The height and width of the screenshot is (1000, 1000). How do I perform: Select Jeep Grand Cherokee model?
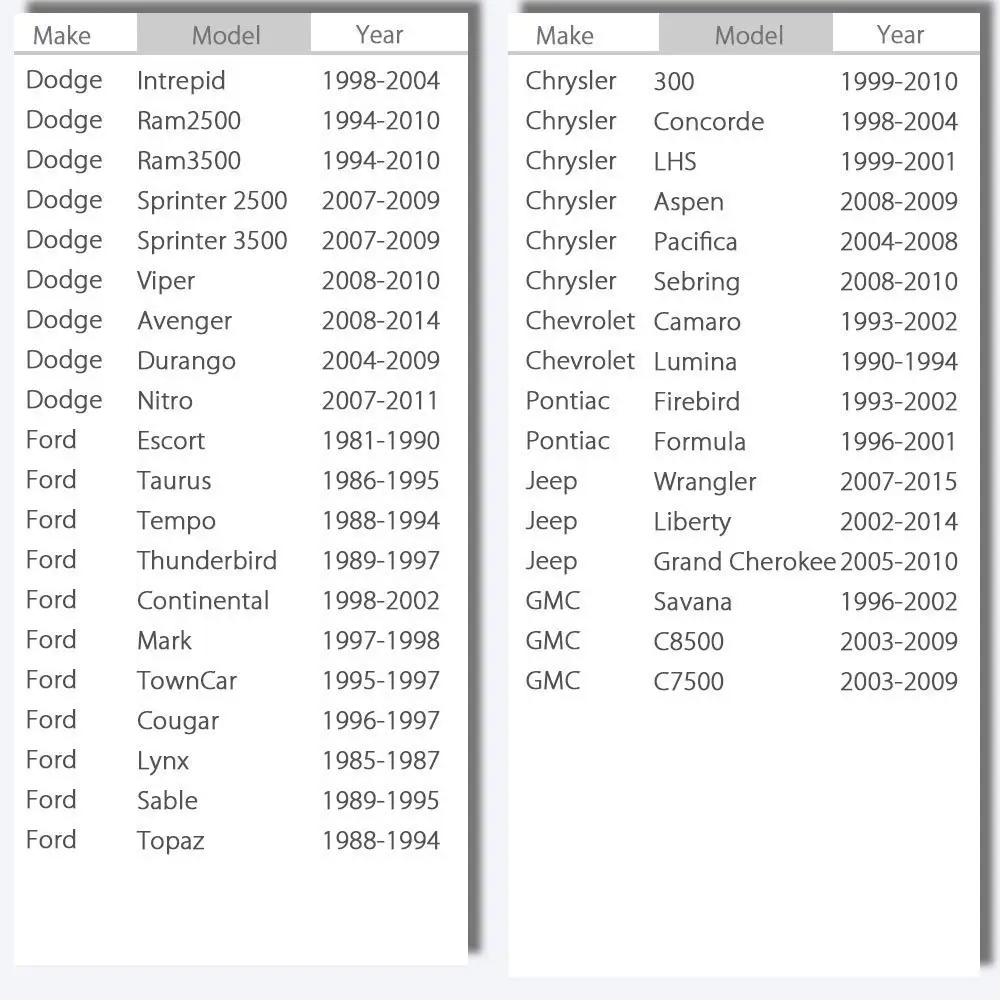coord(744,562)
